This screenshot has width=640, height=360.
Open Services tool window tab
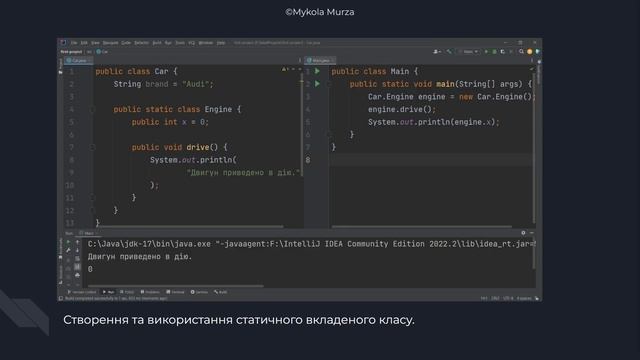pos(199,292)
